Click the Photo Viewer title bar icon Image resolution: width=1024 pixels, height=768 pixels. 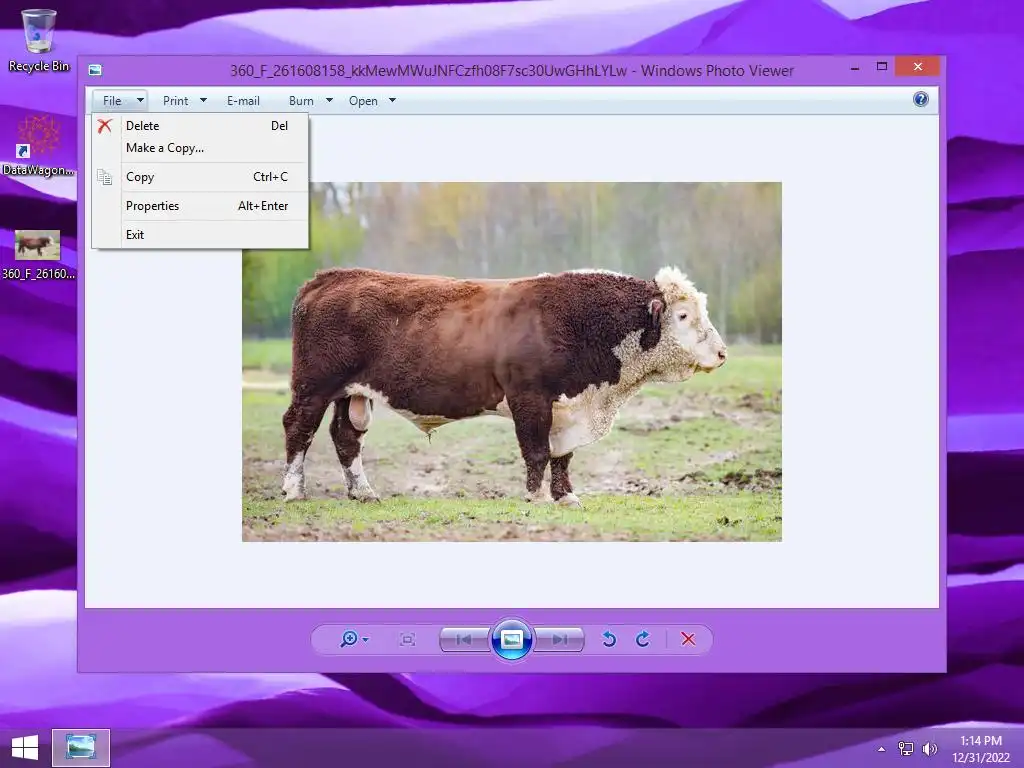coord(95,70)
